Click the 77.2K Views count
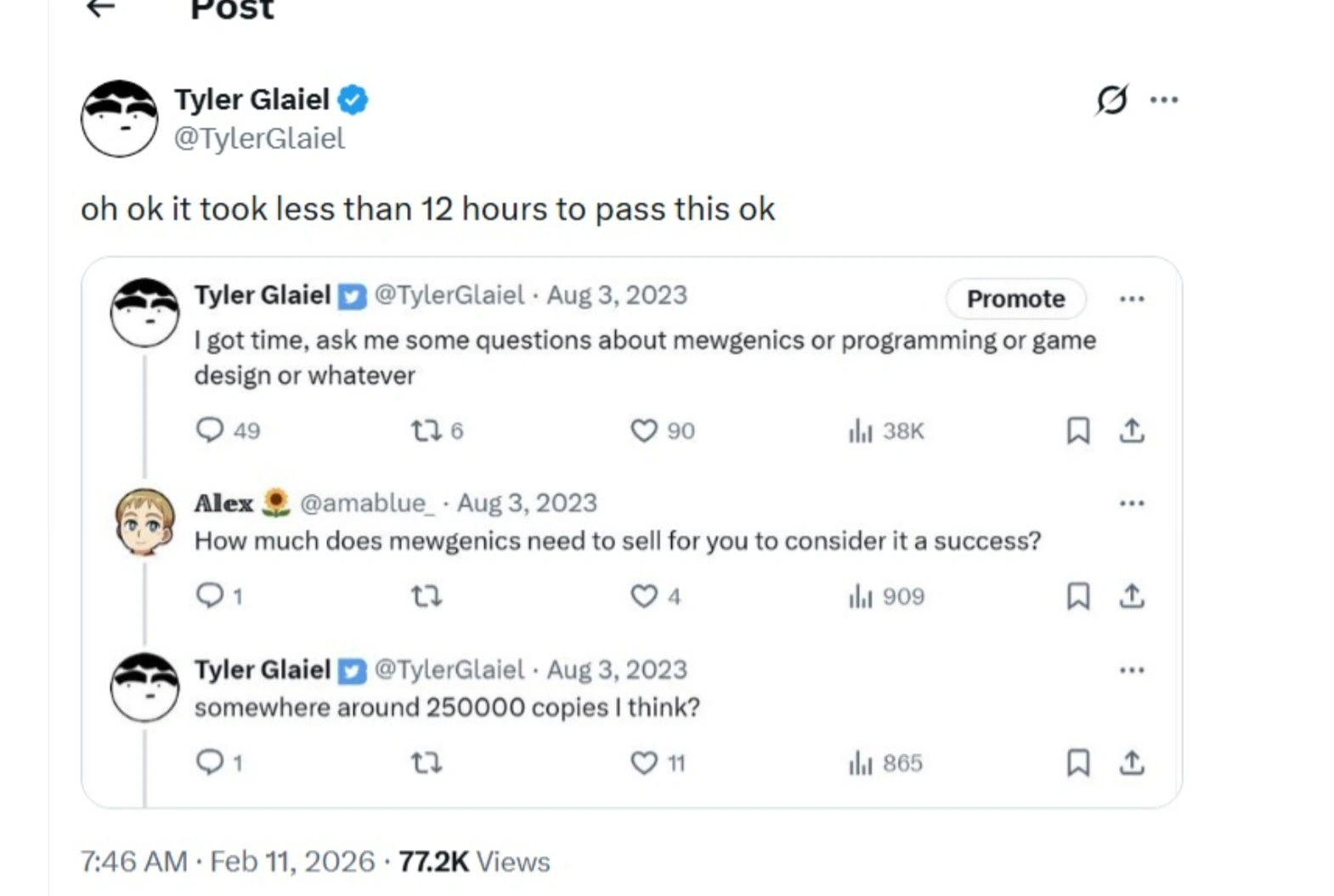 click(x=474, y=862)
